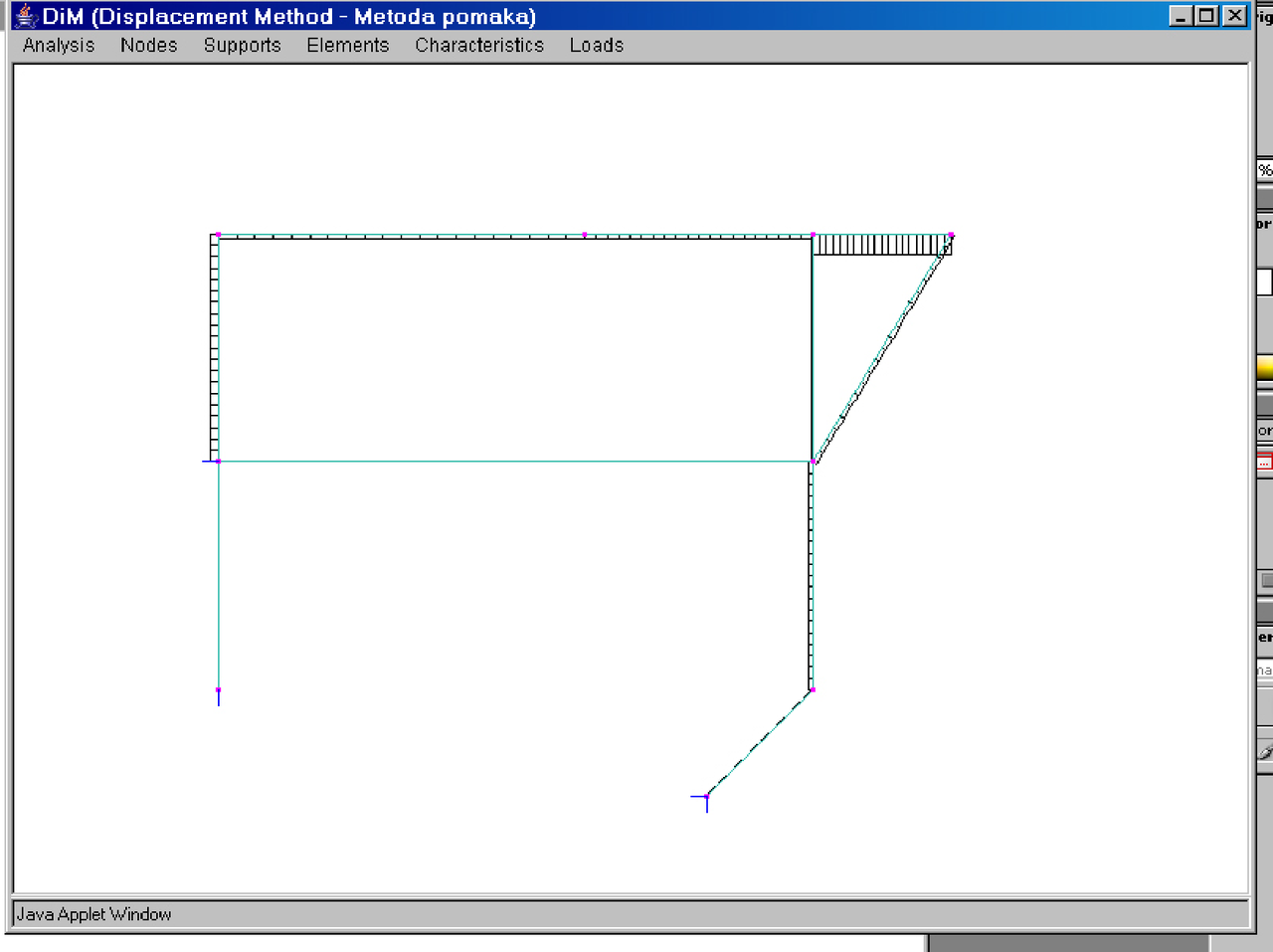This screenshot has height=952, width=1273.
Task: Open the Loads menu
Action: (596, 46)
